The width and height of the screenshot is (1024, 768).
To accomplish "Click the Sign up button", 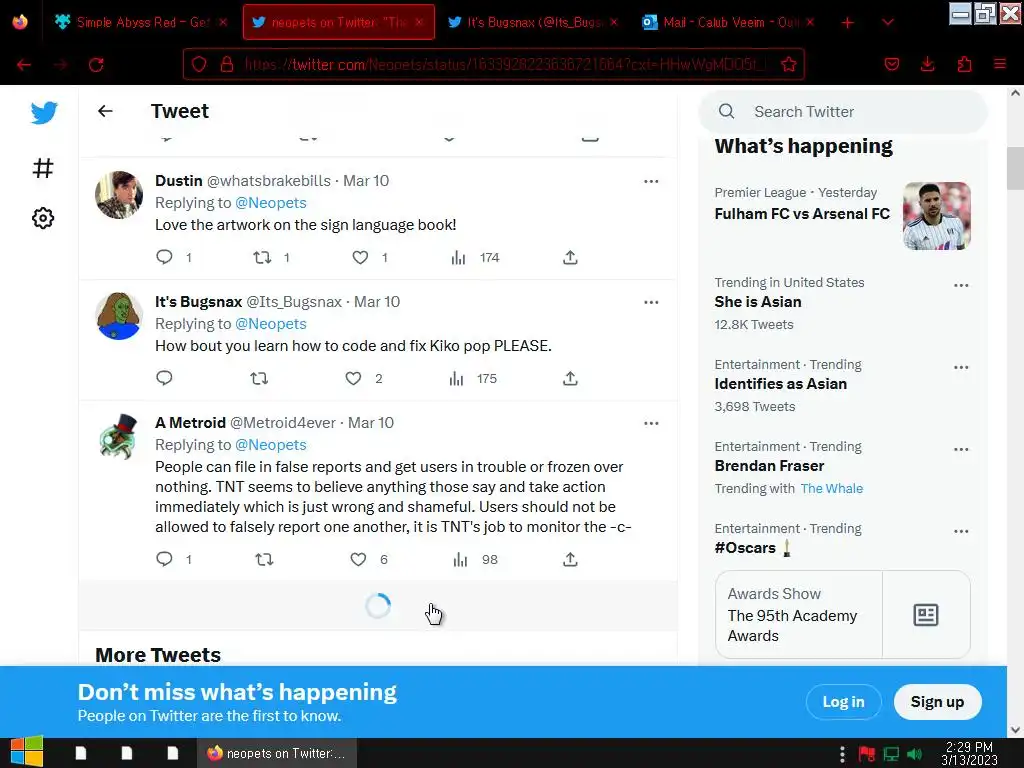I will tap(937, 701).
